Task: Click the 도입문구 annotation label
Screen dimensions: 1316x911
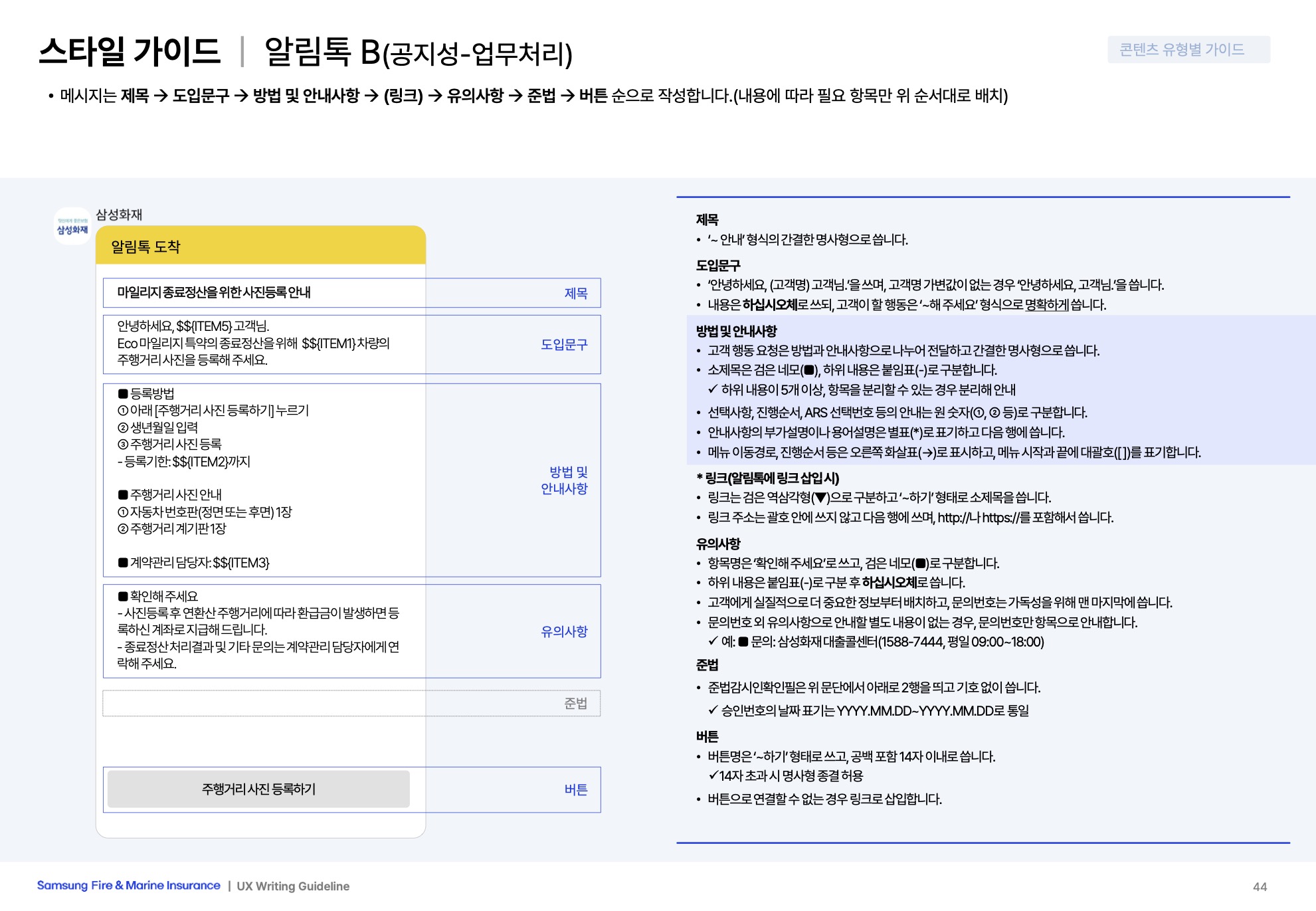Action: (563, 344)
